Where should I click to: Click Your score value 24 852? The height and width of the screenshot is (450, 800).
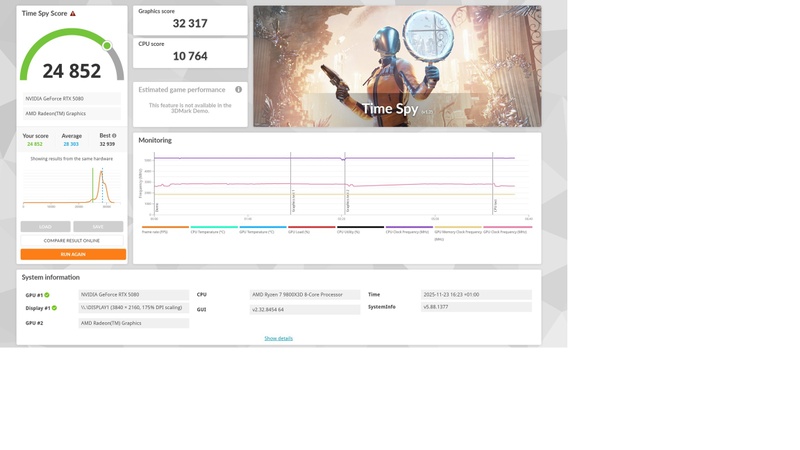pos(35,144)
